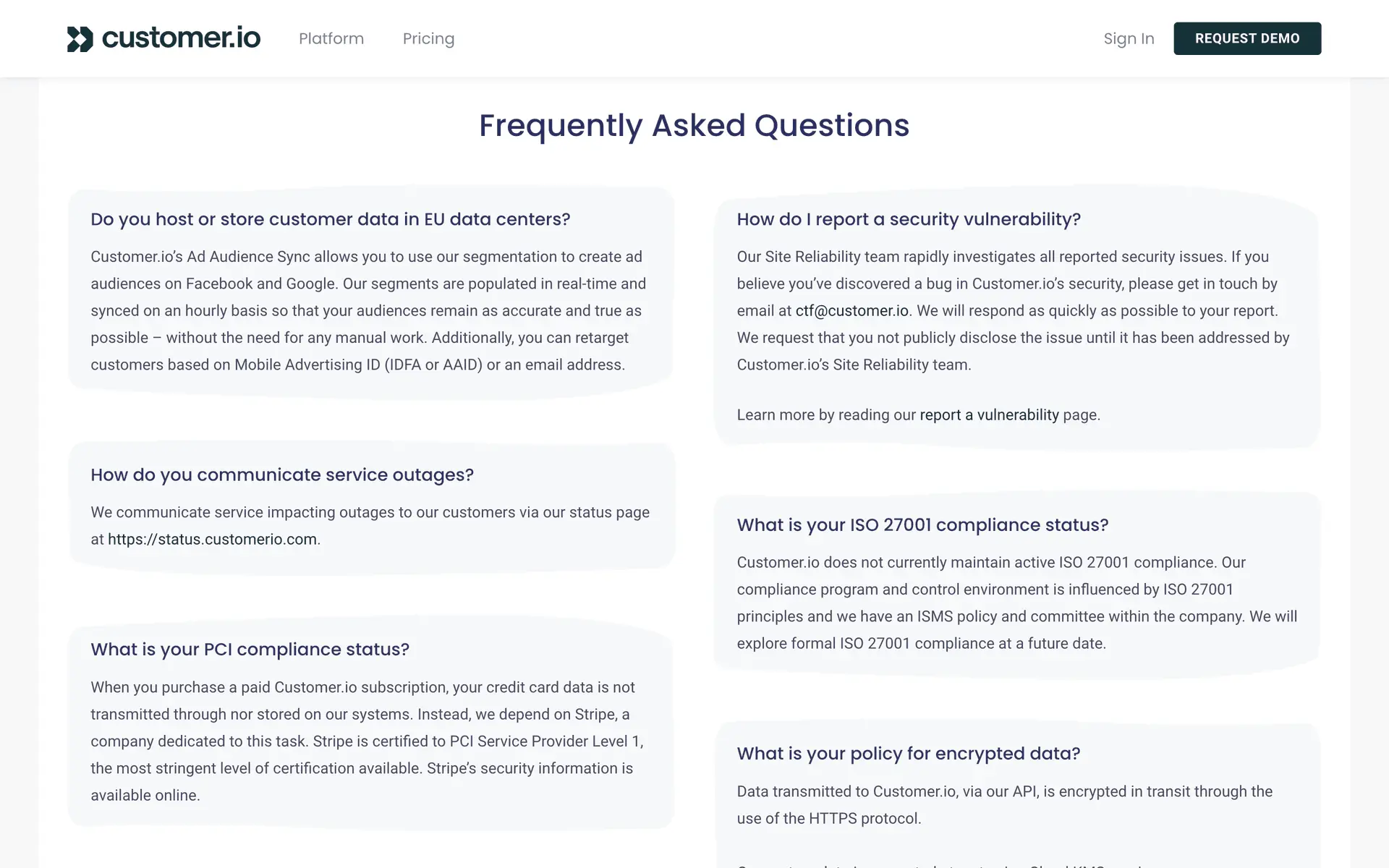Screen dimensions: 1389x868
Task: Click the encrypted data policy question heading
Action: (x=908, y=754)
